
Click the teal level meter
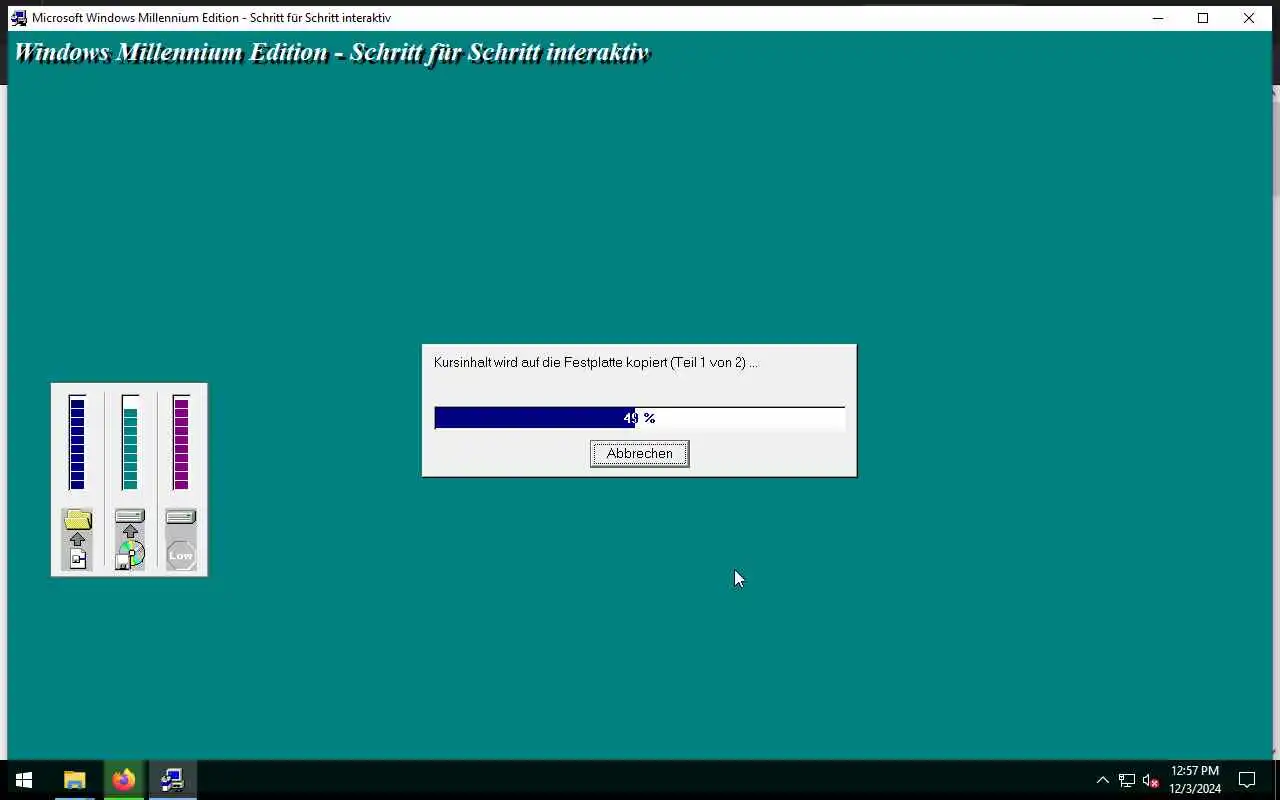pos(130,443)
